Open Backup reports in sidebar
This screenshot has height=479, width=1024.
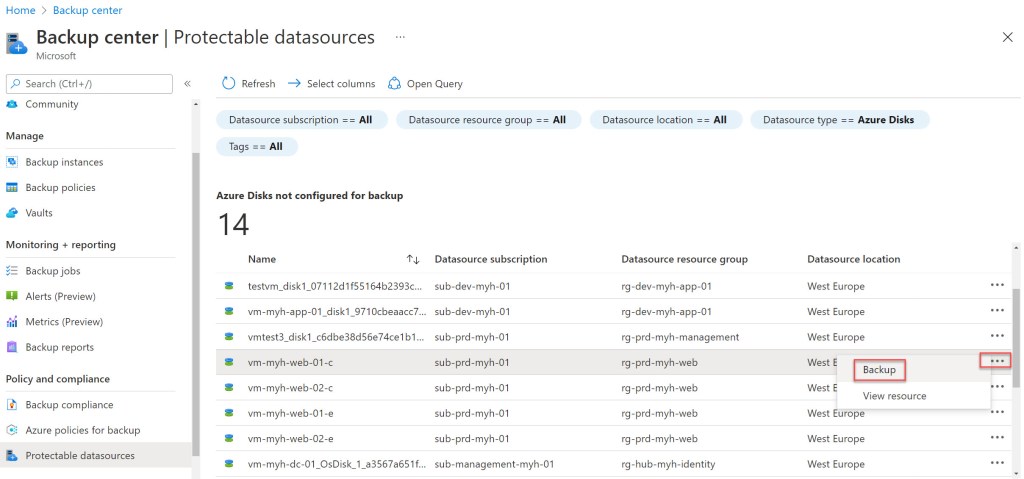59,347
